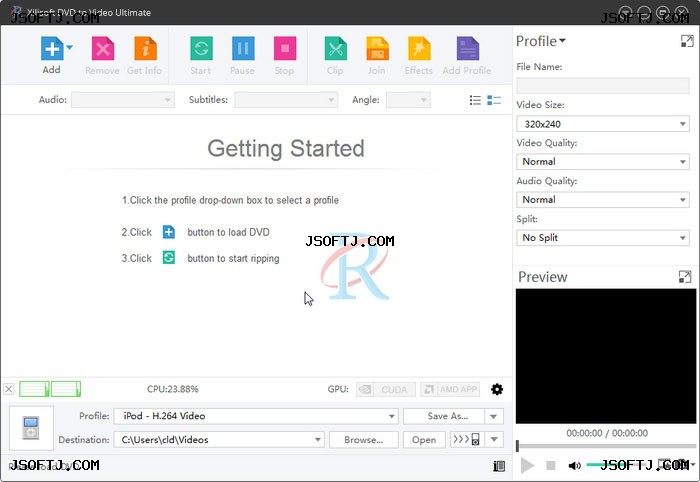Screen dimensions: 700x482
Task: Click the Getting Started heading text
Action: pyautogui.click(x=286, y=149)
